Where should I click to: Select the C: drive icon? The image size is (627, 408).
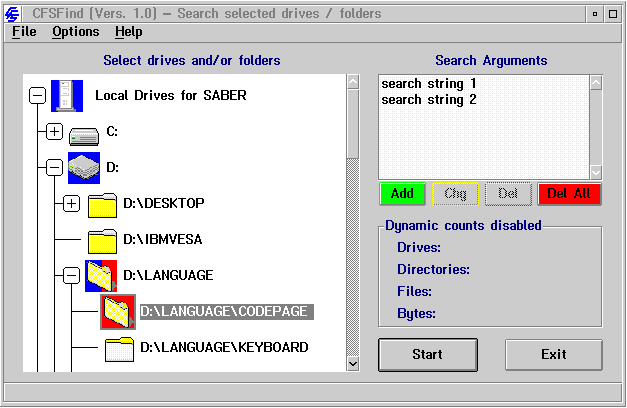coord(84,136)
